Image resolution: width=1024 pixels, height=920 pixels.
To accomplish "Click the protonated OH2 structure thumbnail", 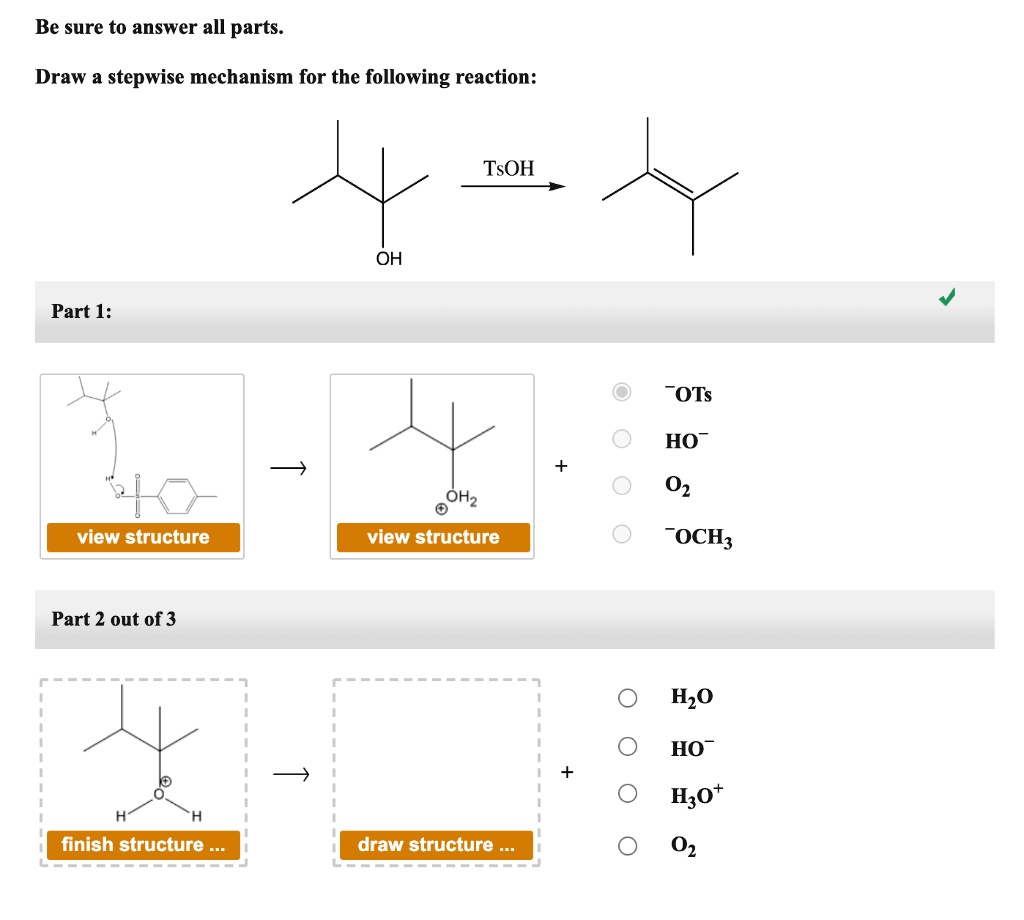I will [x=432, y=450].
